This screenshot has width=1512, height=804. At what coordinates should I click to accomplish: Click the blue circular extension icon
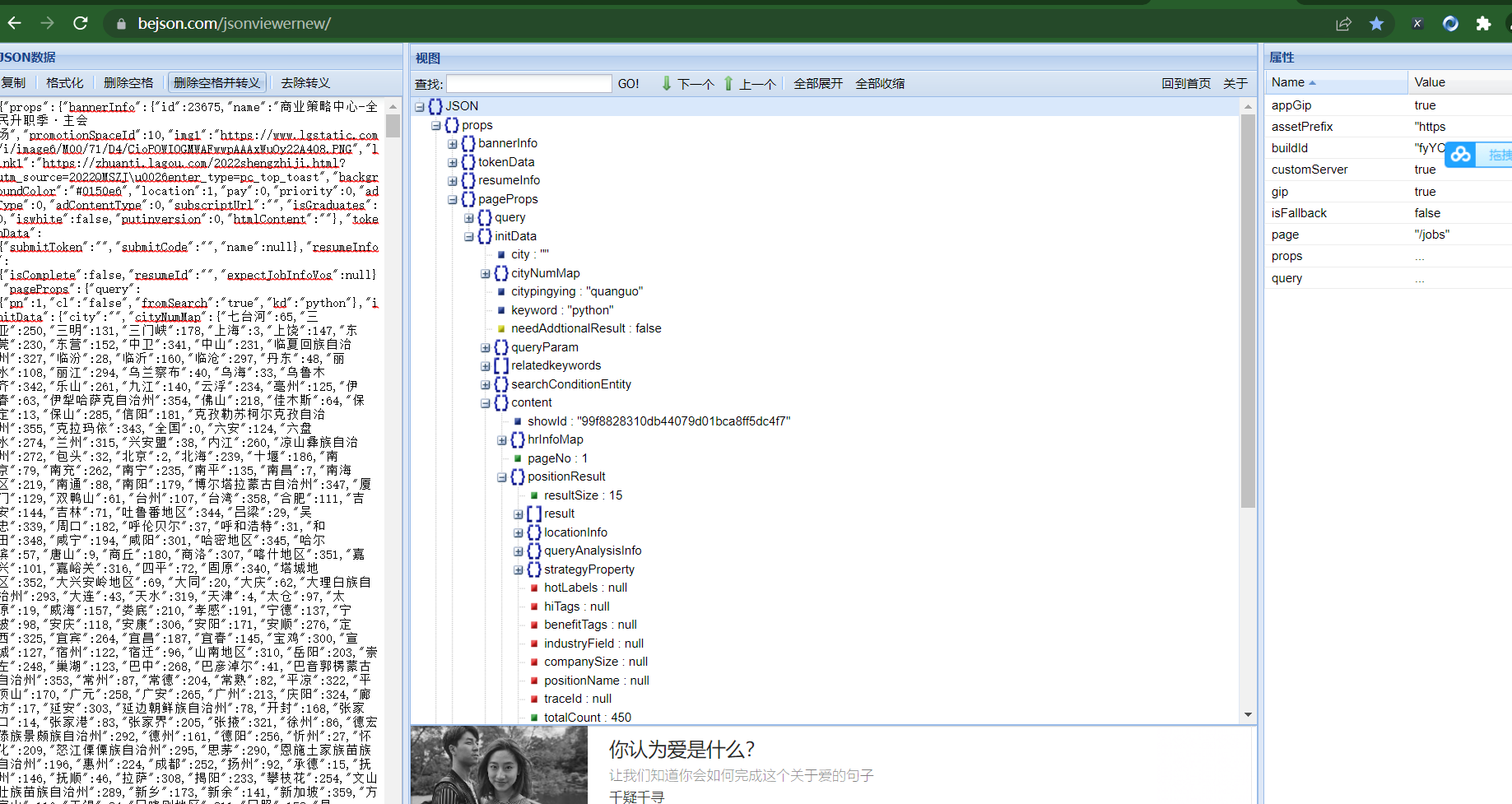pyautogui.click(x=1450, y=24)
